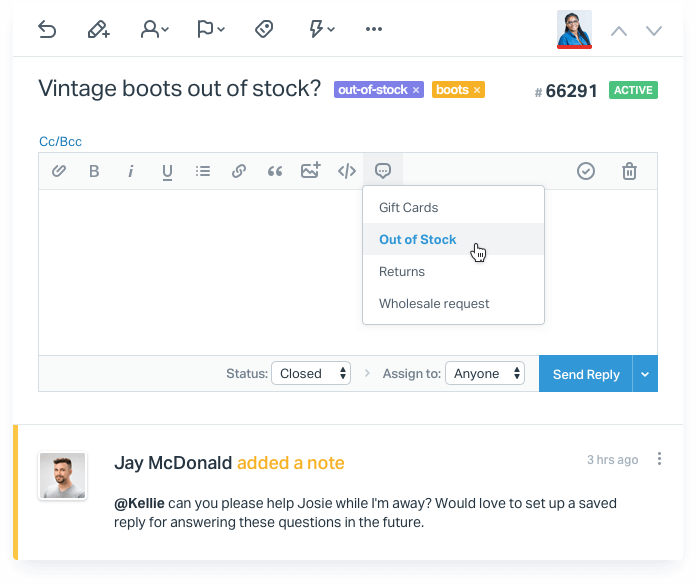Click the attach file paperclip icon
This screenshot has height=584, width=696.
click(59, 171)
